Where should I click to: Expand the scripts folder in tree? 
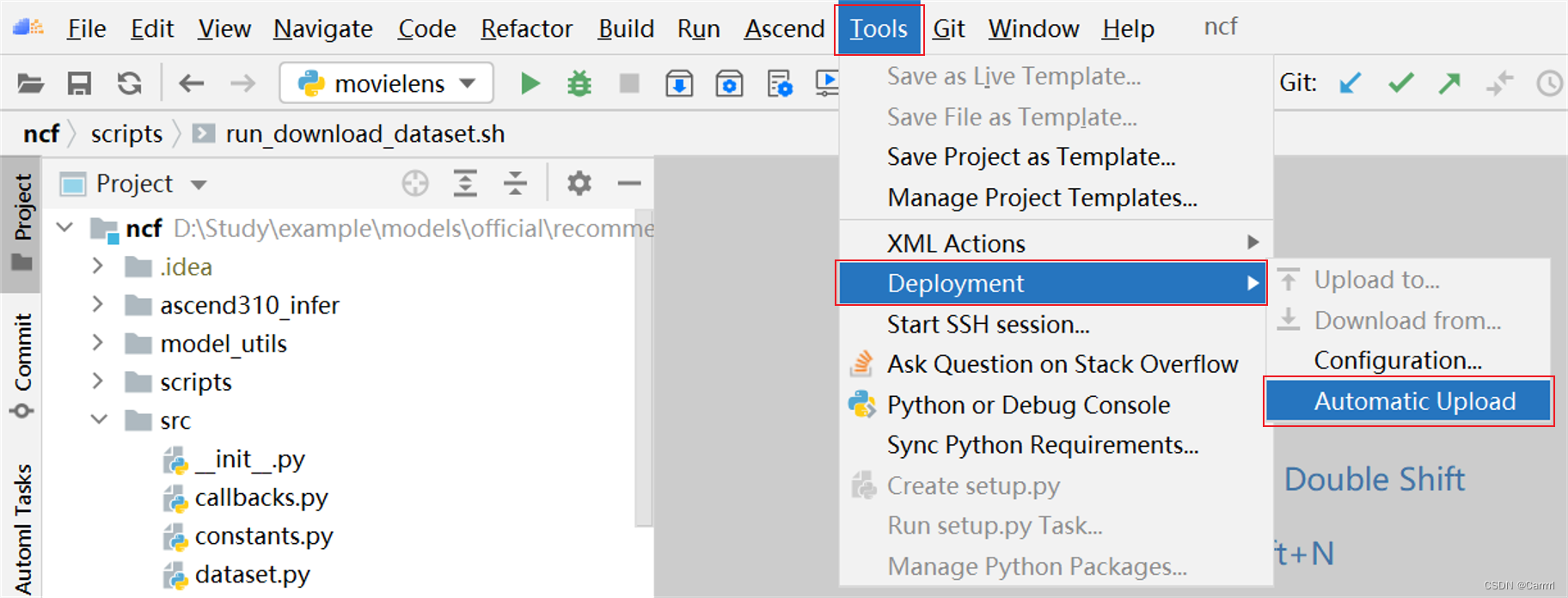98,381
